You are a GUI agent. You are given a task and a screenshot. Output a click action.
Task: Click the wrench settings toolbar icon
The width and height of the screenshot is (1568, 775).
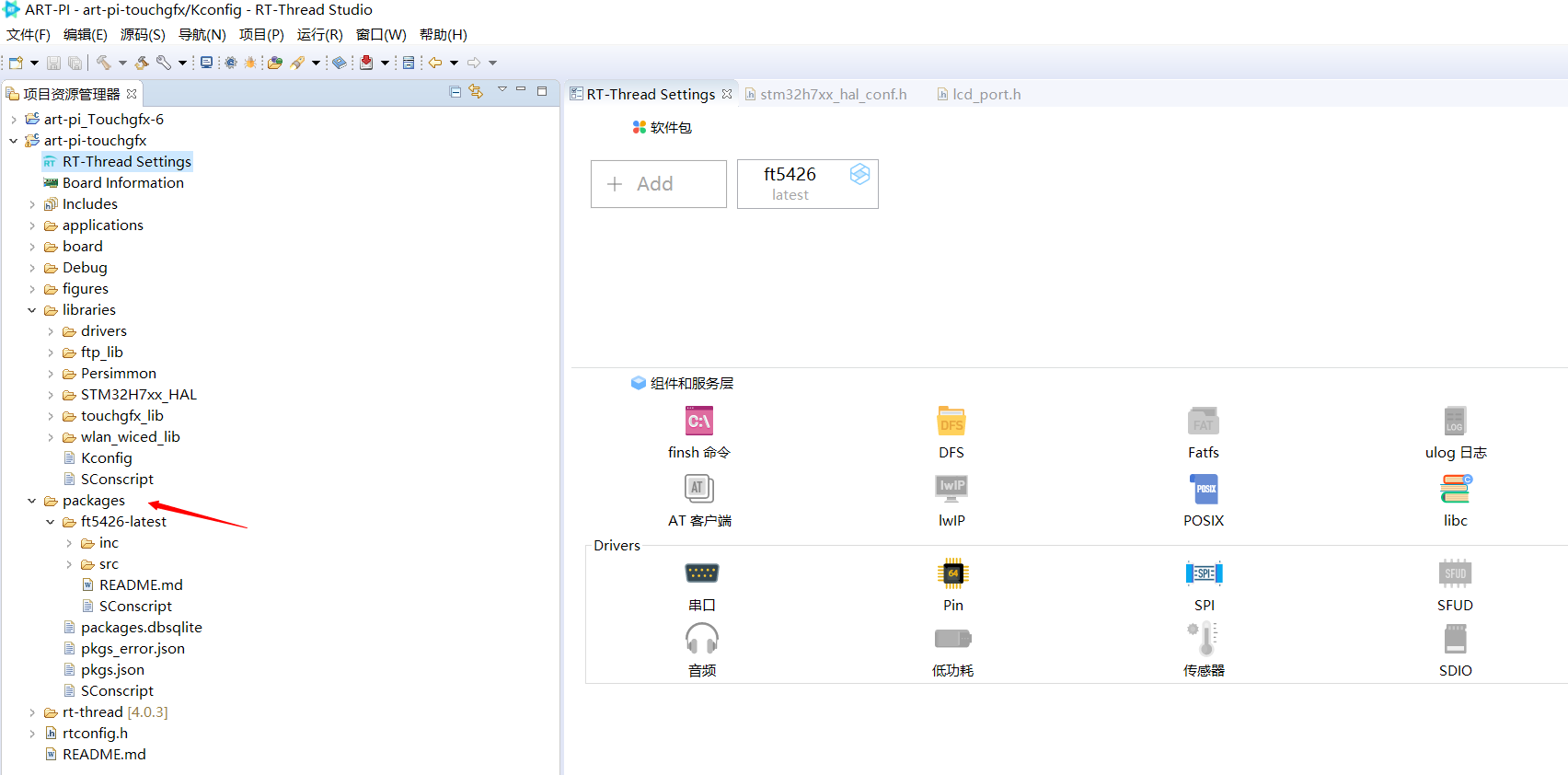tap(164, 63)
